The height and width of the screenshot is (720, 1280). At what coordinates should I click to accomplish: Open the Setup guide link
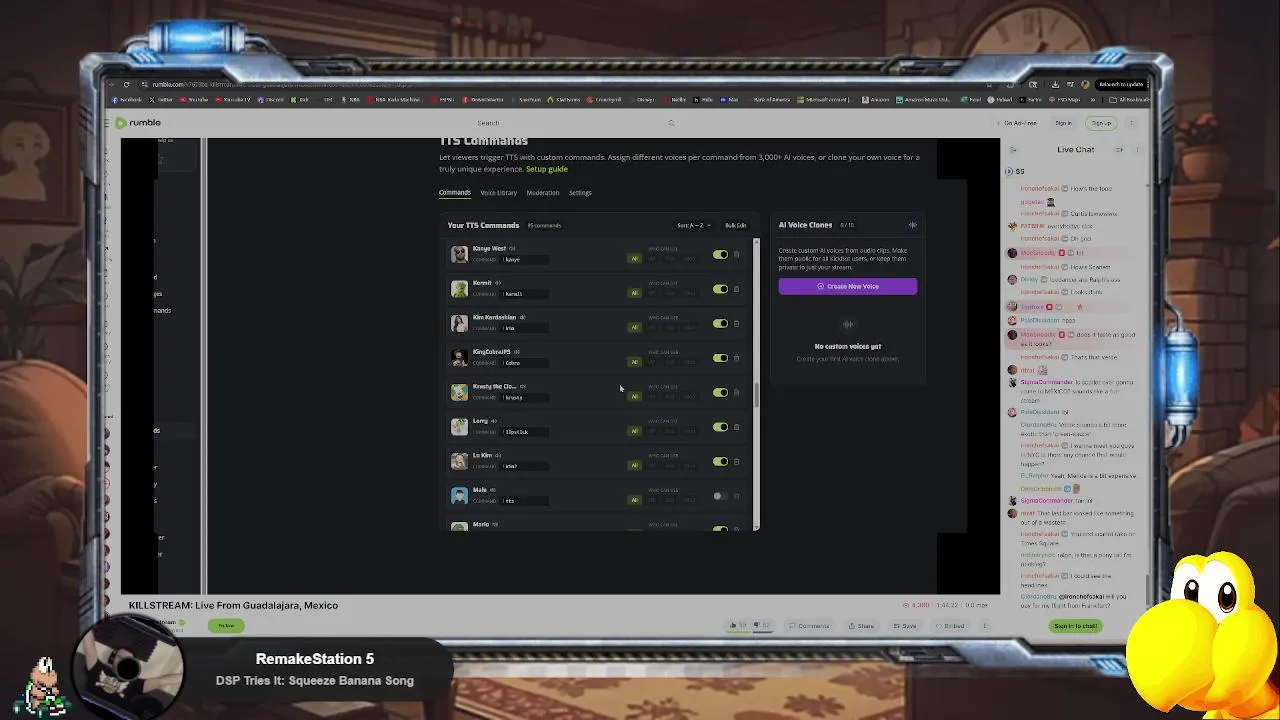(x=547, y=169)
